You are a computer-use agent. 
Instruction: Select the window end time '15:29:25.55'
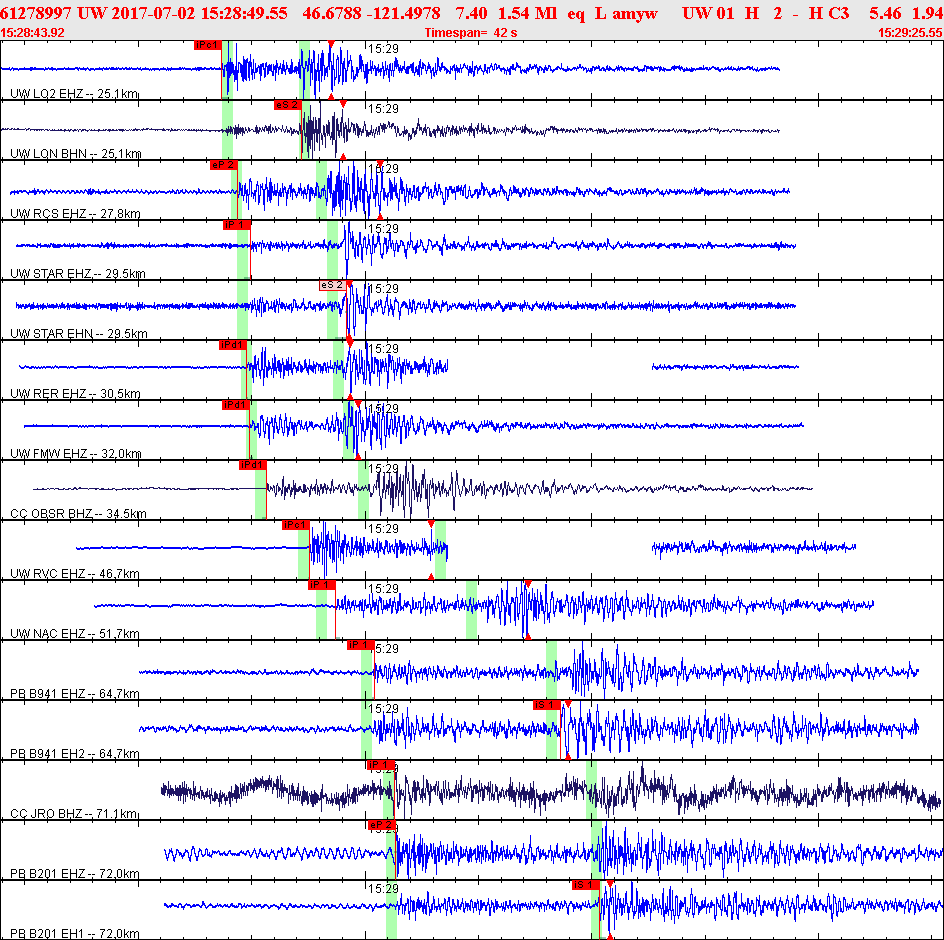[910, 33]
